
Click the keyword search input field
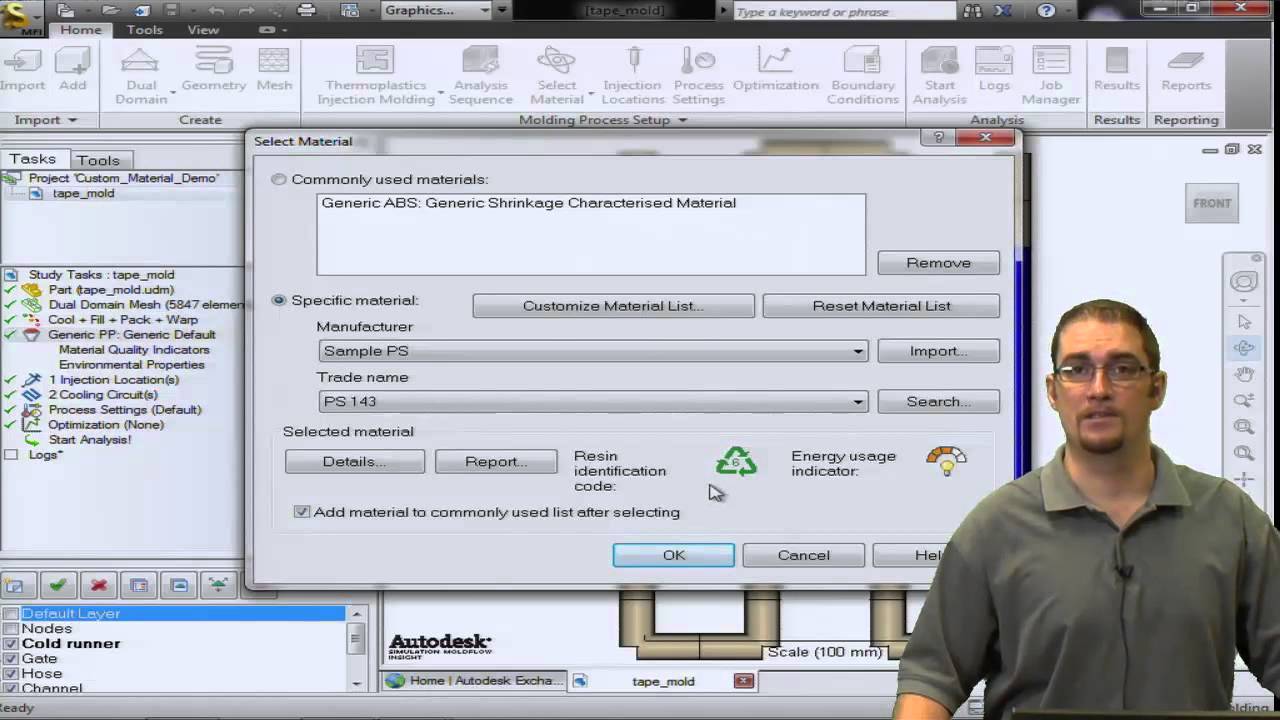[845, 11]
